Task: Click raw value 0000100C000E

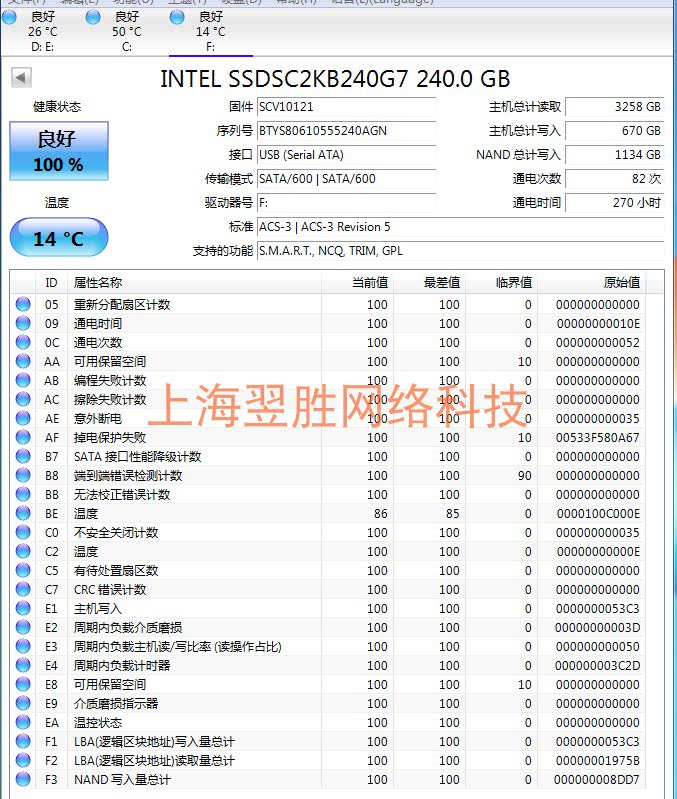Action: [598, 513]
